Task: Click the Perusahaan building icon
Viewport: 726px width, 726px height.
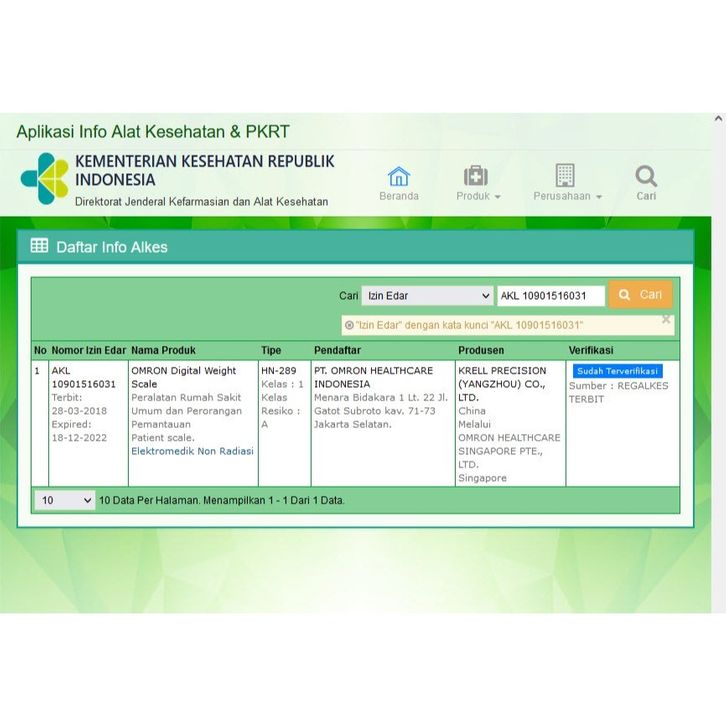Action: (565, 176)
